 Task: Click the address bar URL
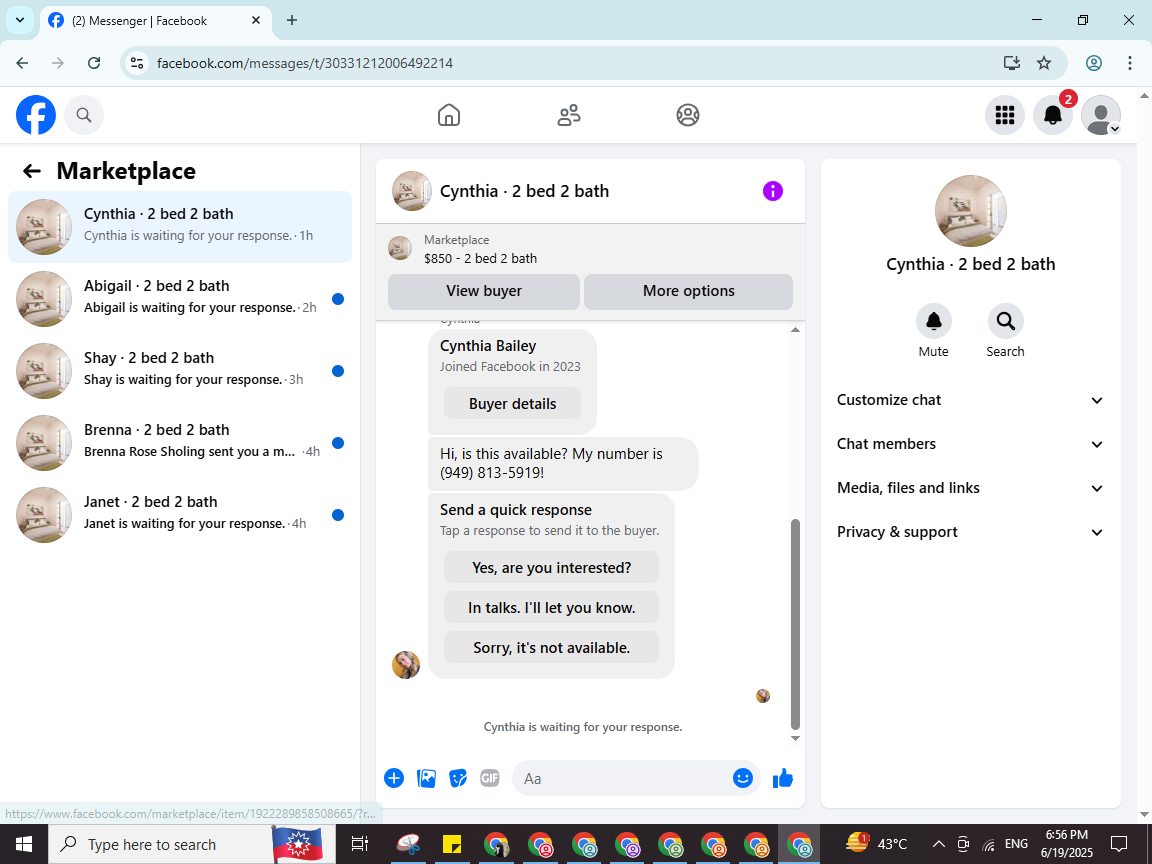(x=305, y=63)
